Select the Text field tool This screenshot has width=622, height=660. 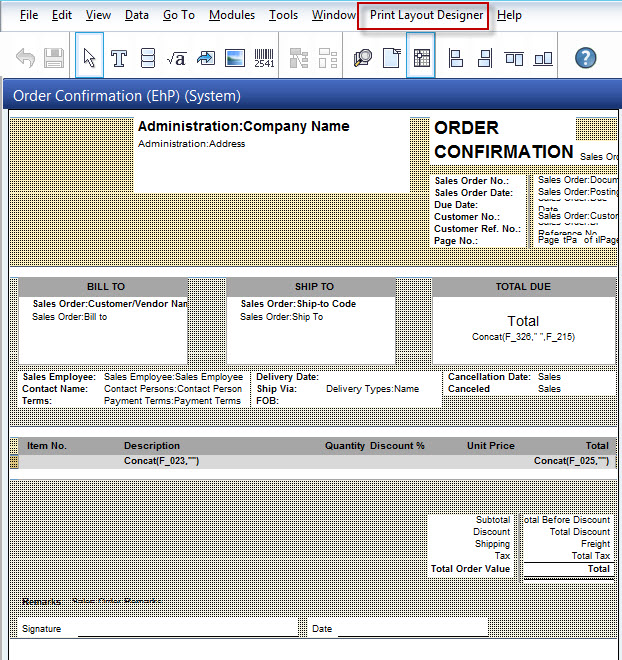tap(119, 58)
